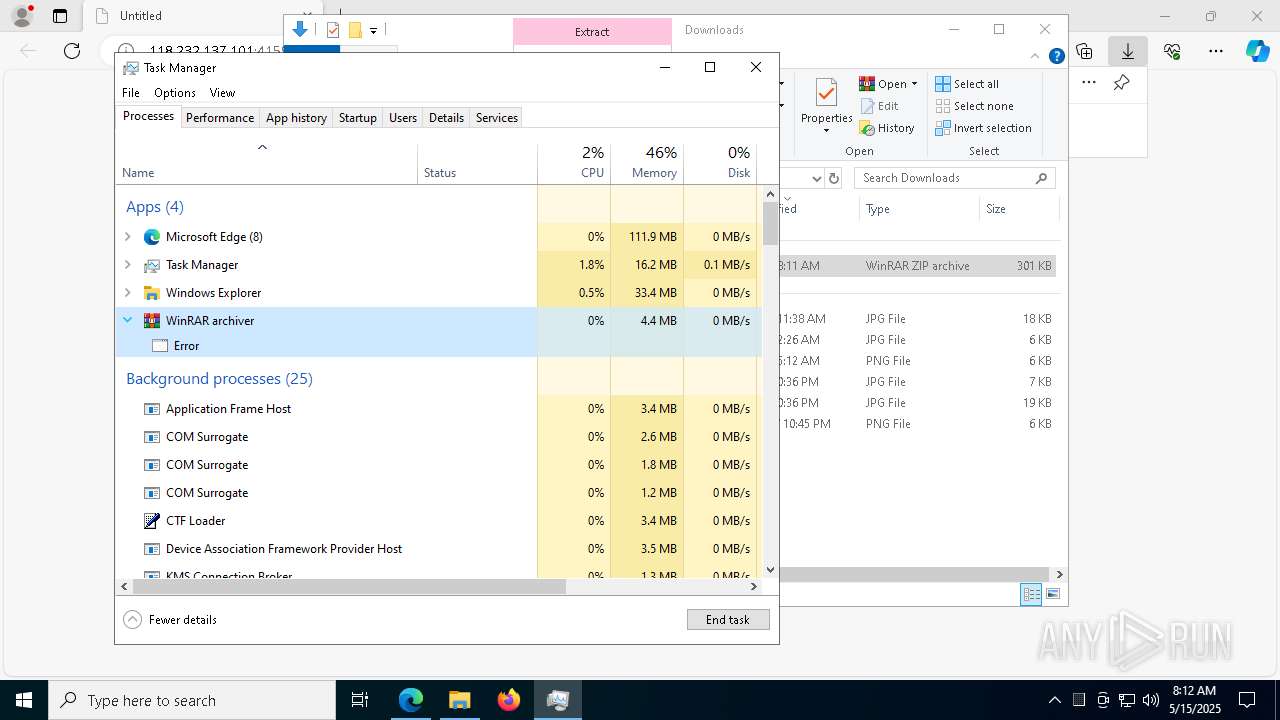This screenshot has width=1280, height=720.
Task: Expand the Task Manager process group
Action: pos(127,265)
